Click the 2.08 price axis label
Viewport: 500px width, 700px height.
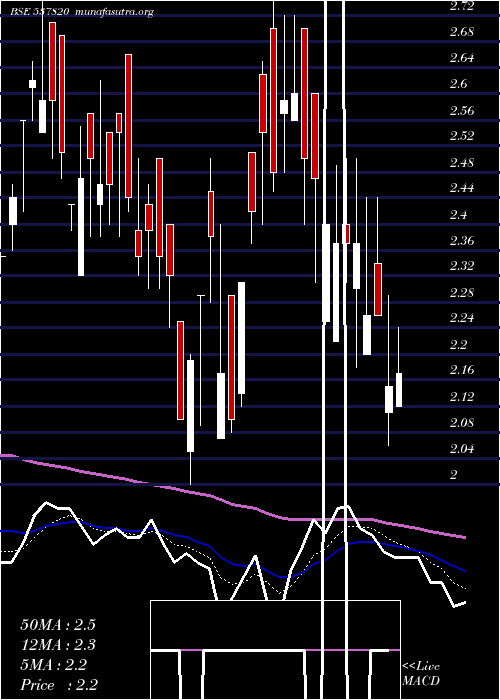pos(462,423)
